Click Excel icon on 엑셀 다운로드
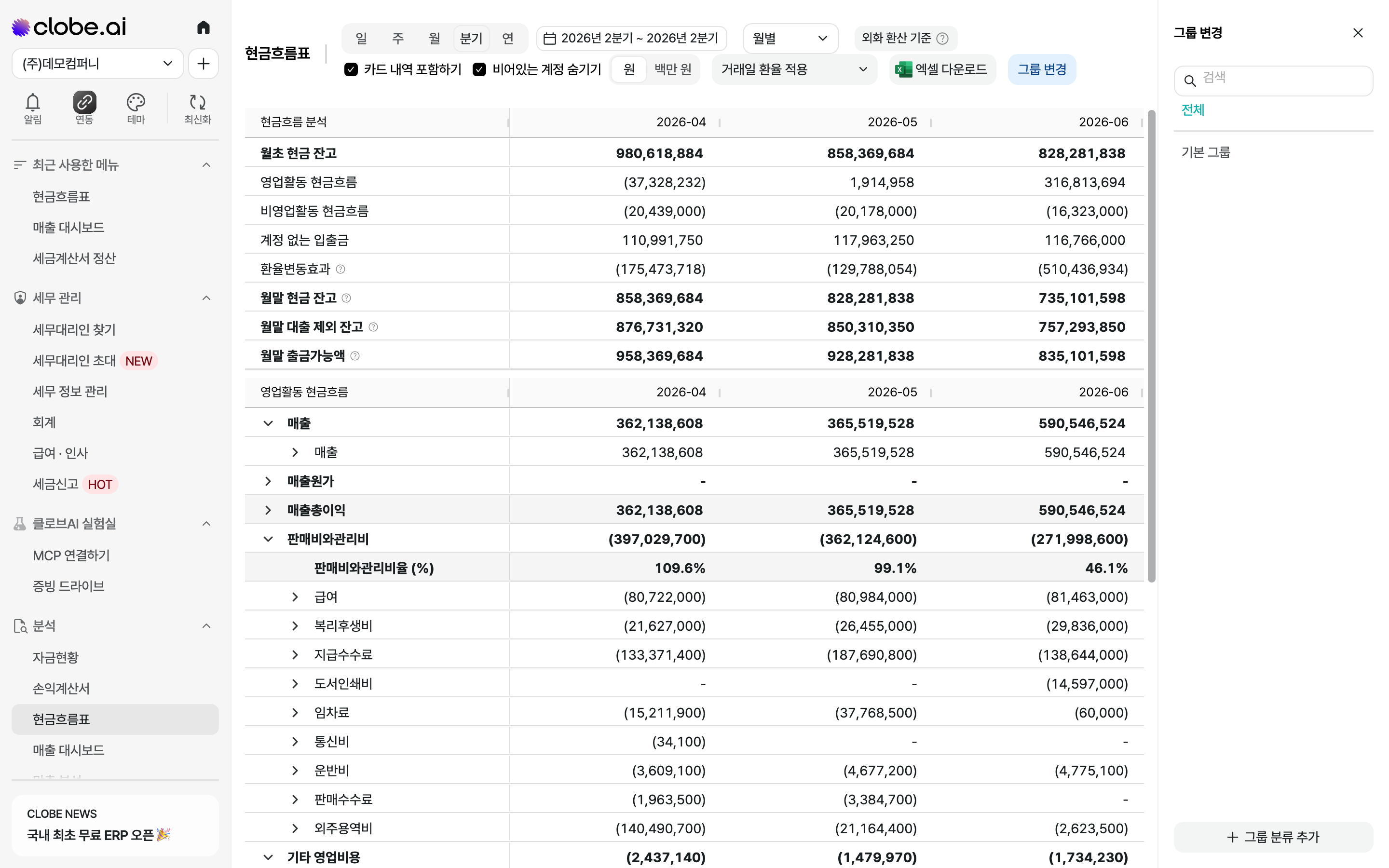Screen dimensions: 1389x868 pos(903,69)
